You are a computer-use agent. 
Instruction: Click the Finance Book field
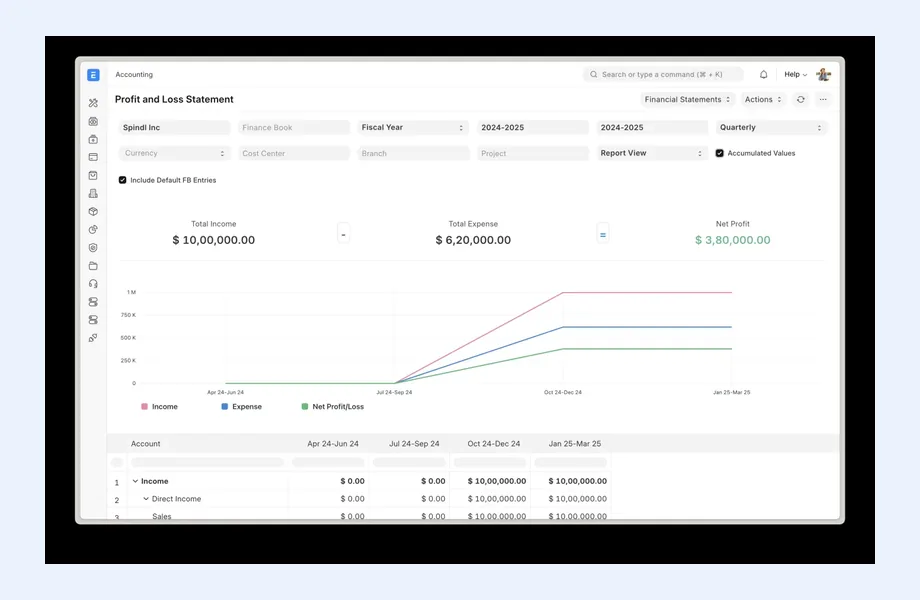[293, 127]
